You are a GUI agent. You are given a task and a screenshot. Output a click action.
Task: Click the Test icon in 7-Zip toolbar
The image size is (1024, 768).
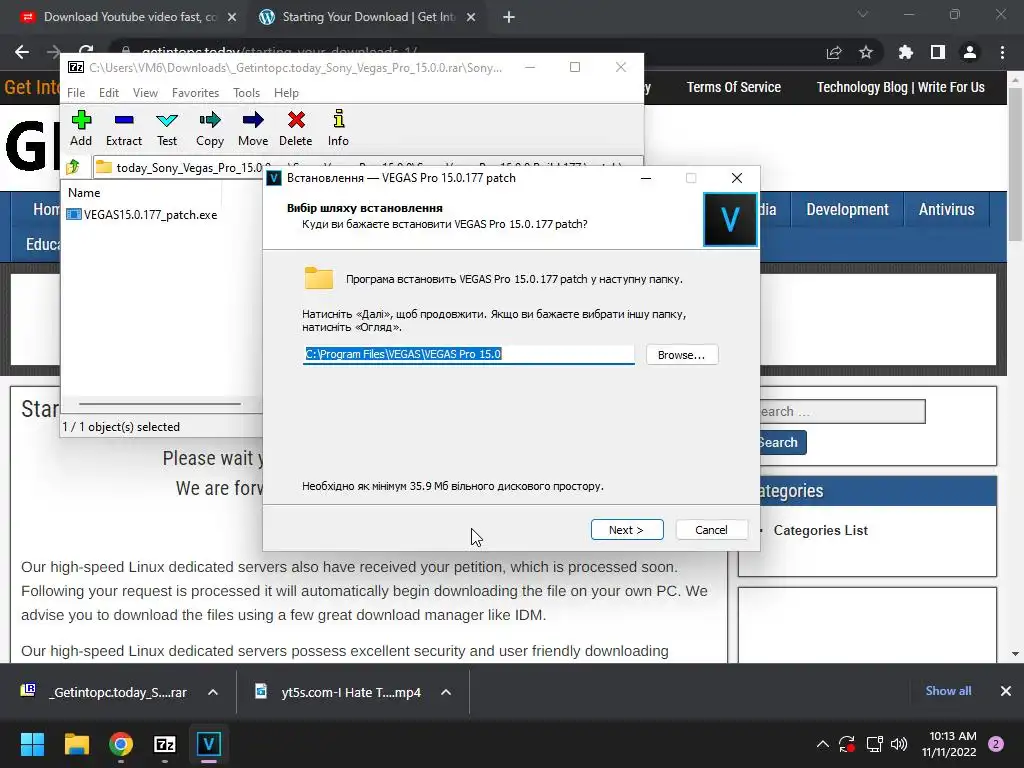tap(167, 128)
